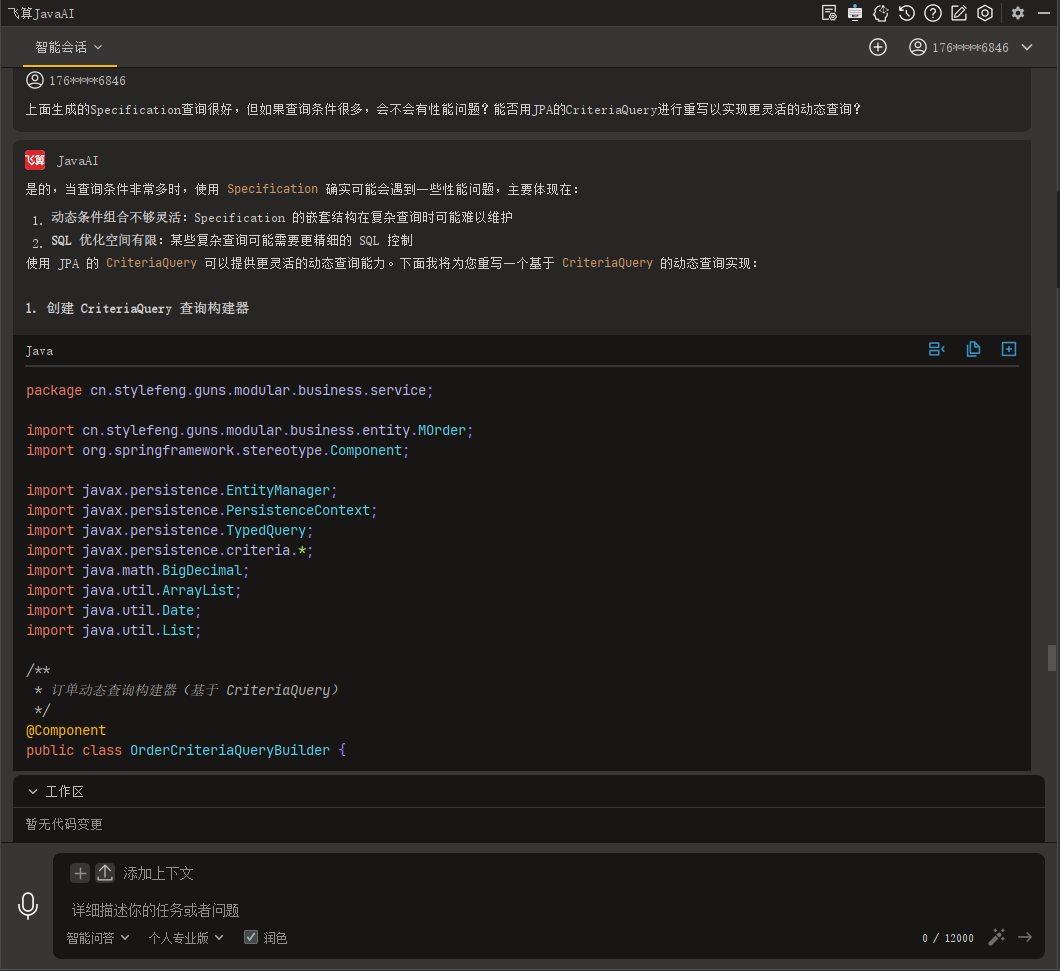Click user avatar next to message 176****6846

tap(34, 80)
